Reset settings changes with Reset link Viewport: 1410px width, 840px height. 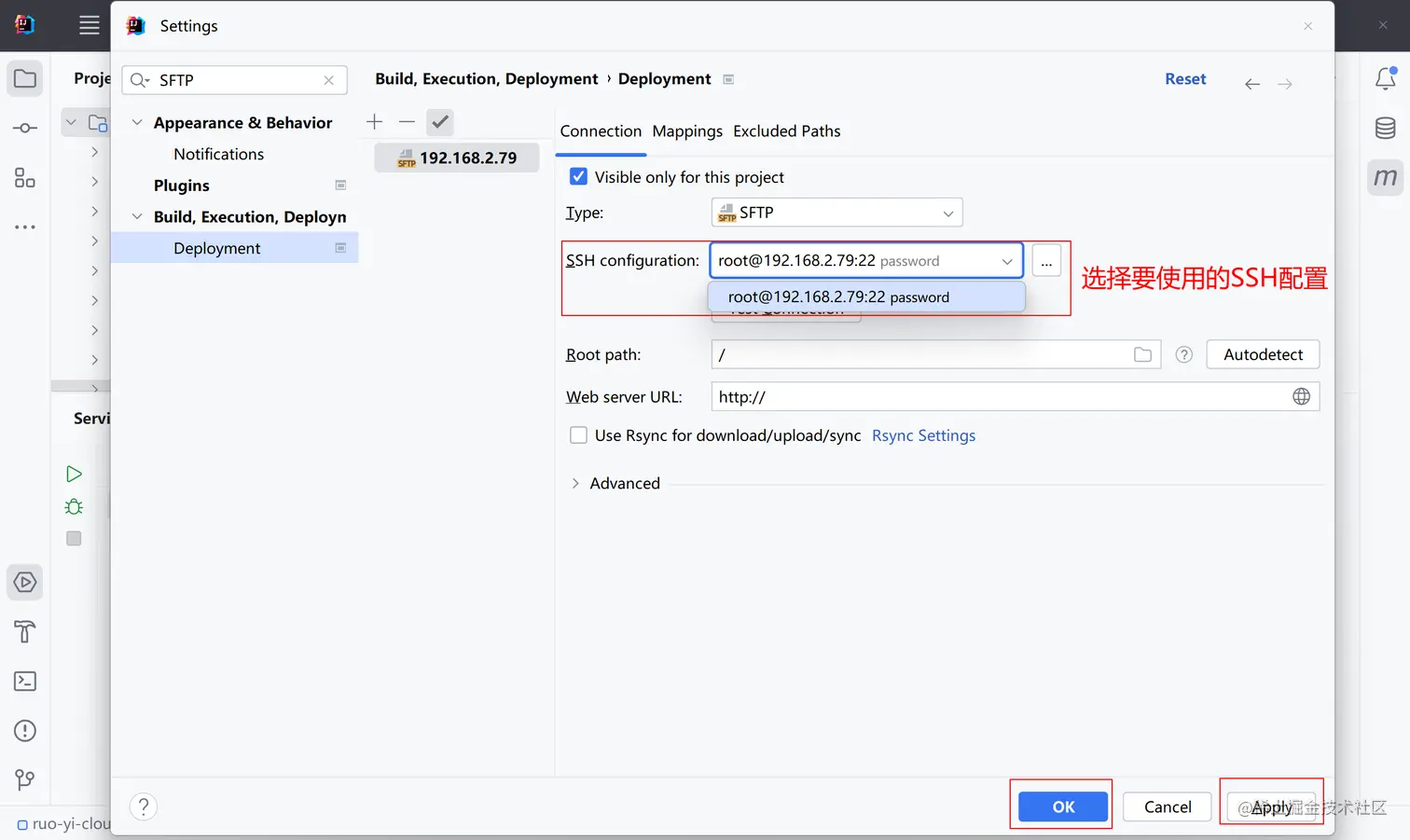[1185, 79]
